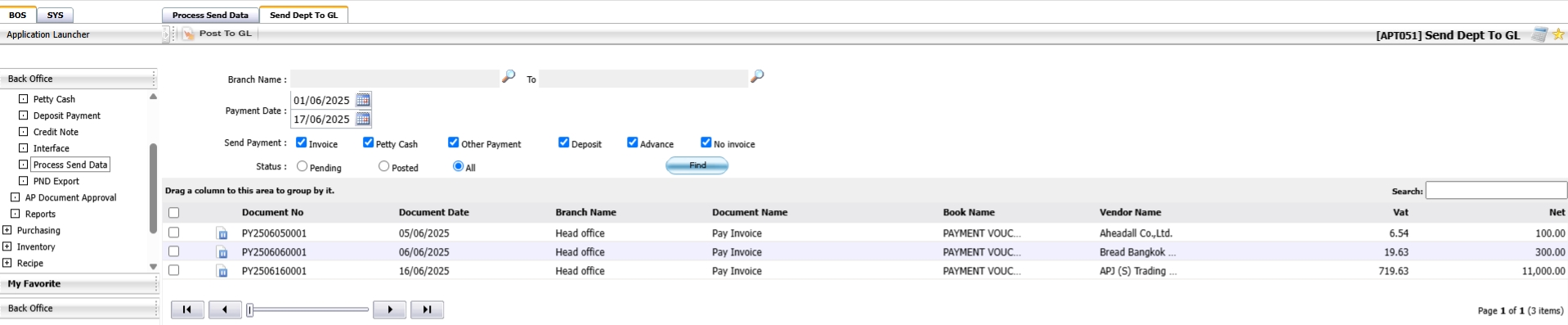Switch to the BOS tab
This screenshot has width=1568, height=325.
click(18, 15)
